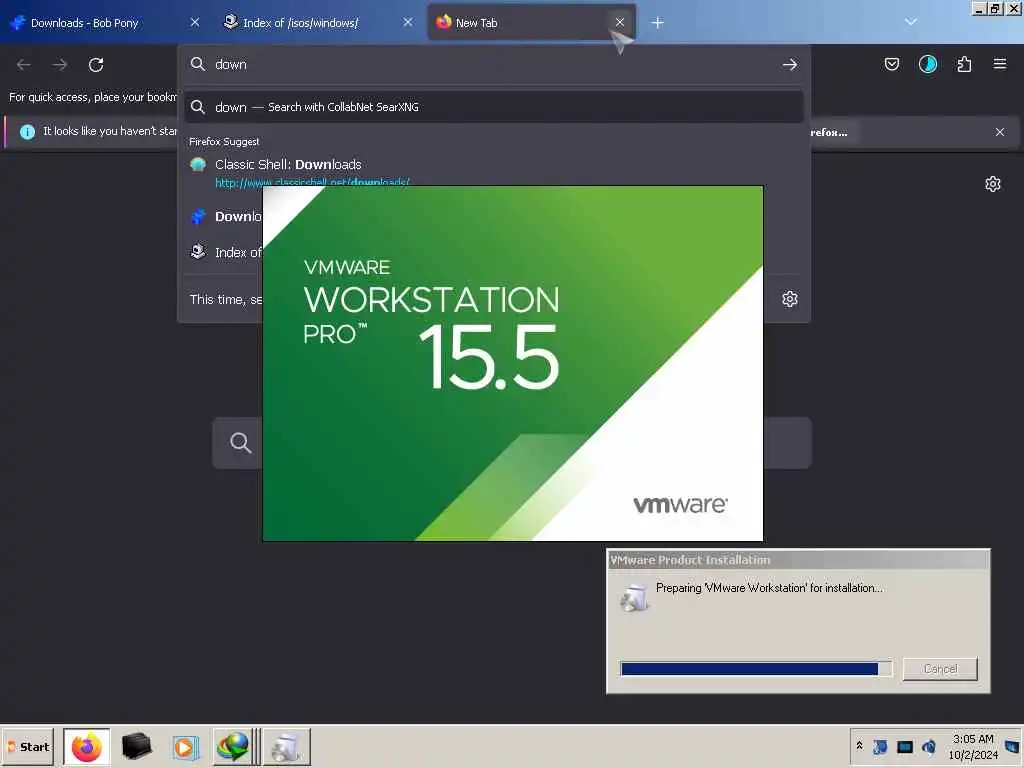Open the Pocket save icon in the toolbar
1024x768 pixels.
891,64
